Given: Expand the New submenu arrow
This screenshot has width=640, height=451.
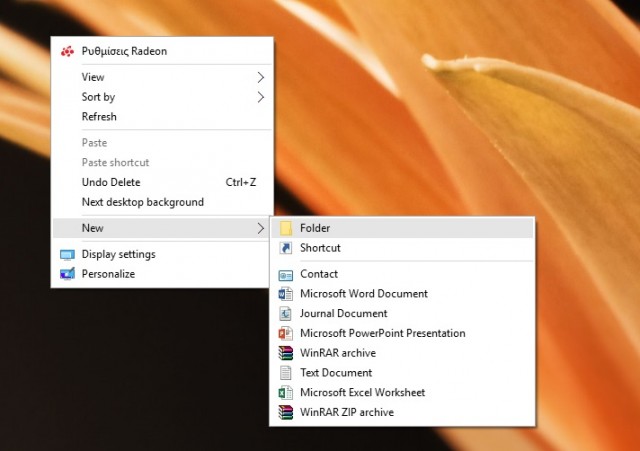Looking at the screenshot, I should click(x=261, y=228).
